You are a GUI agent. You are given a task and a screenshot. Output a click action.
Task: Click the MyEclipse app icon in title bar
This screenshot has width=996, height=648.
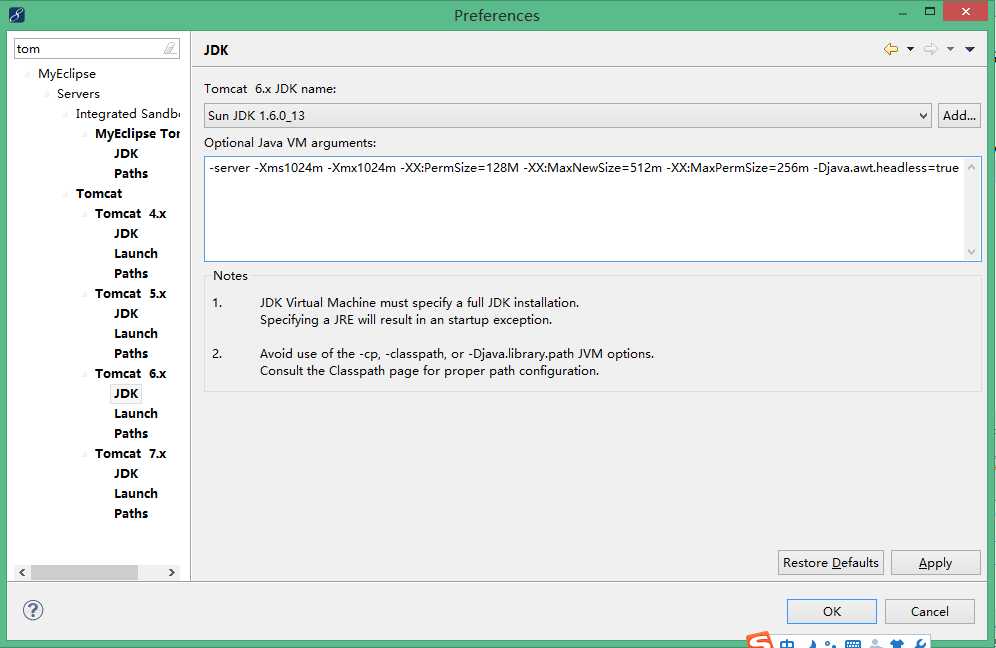(x=17, y=14)
